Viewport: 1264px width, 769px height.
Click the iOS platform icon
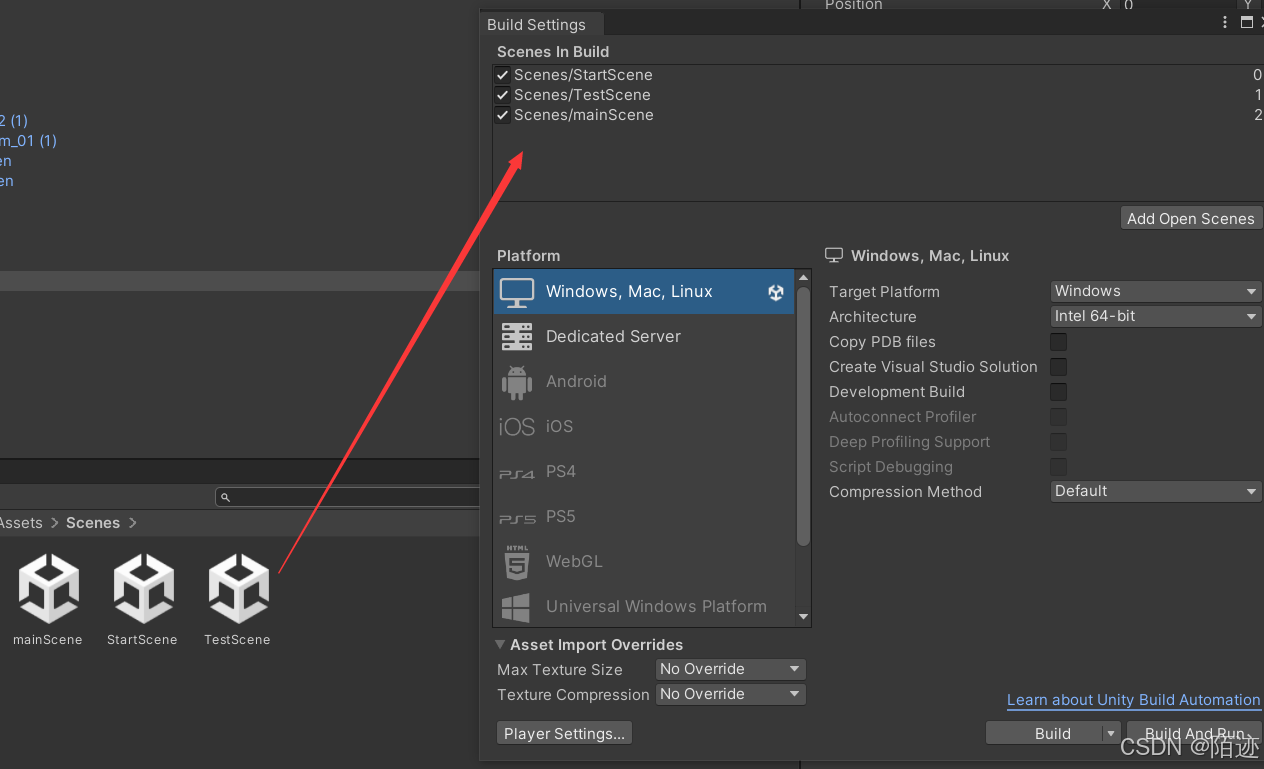tap(517, 427)
